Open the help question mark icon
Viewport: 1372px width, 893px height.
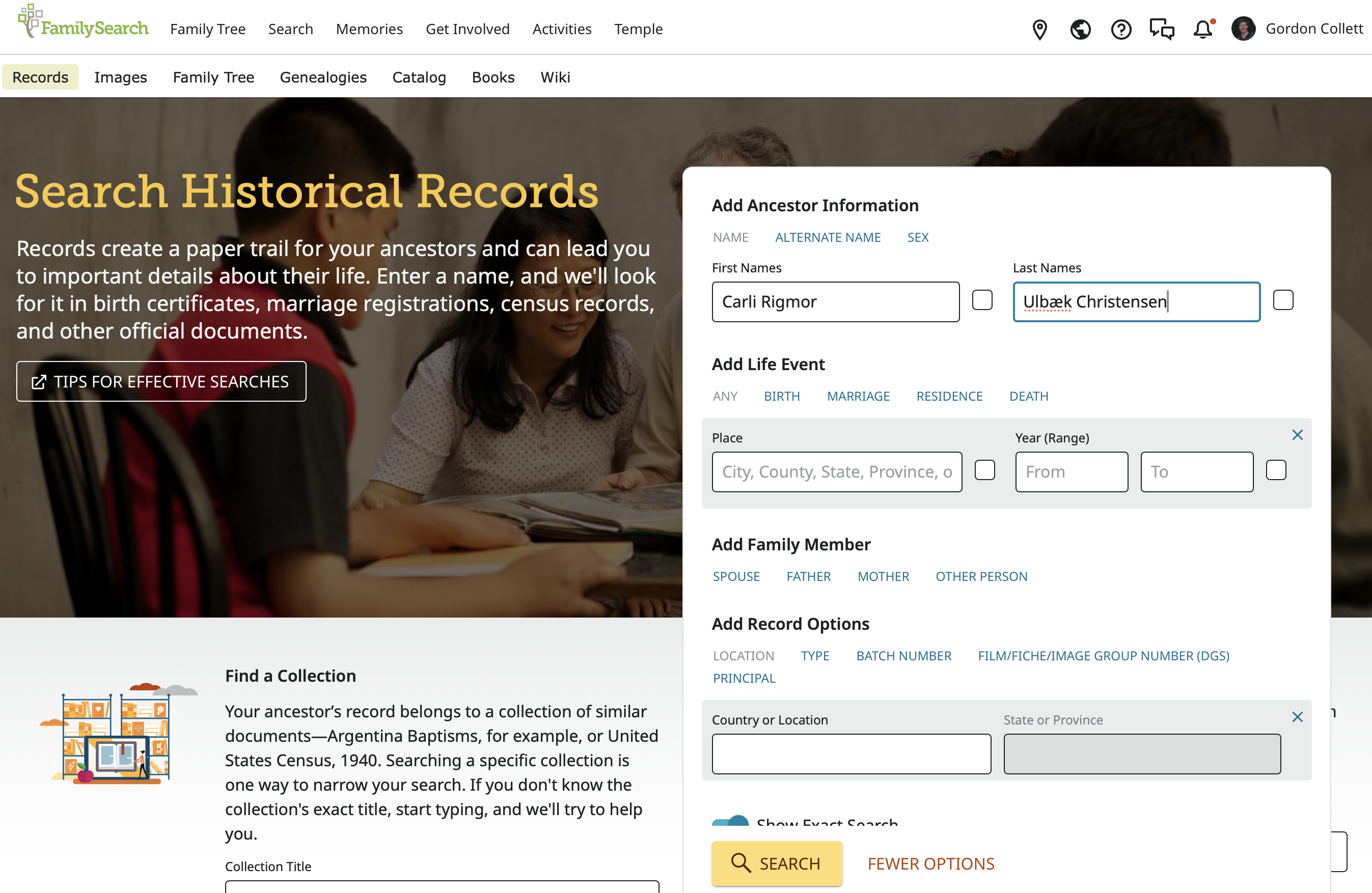point(1120,29)
